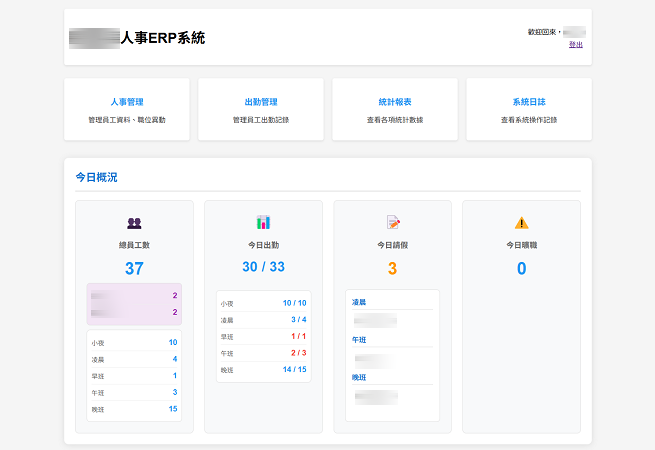This screenshot has width=655, height=450.
Task: Click the 凌晨 attendance value 3 / 4
Action: [299, 320]
